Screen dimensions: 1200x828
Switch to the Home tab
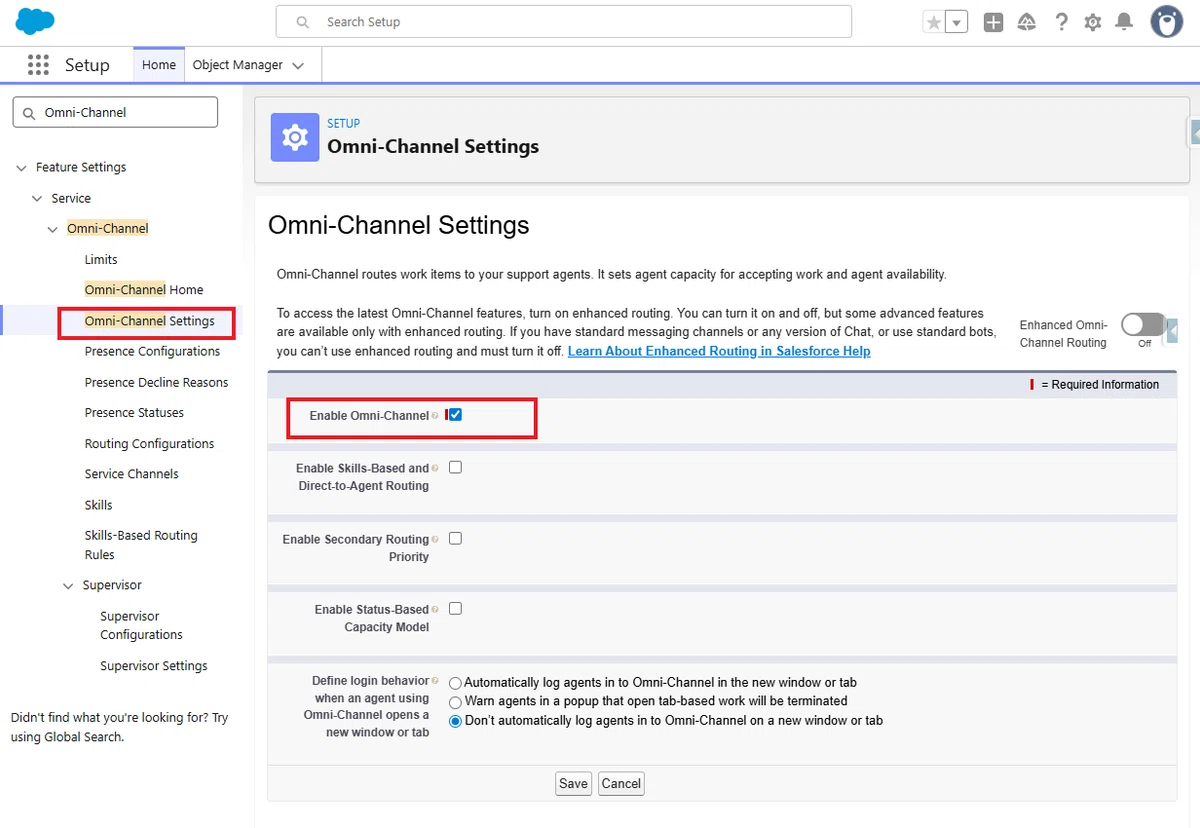tap(159, 65)
